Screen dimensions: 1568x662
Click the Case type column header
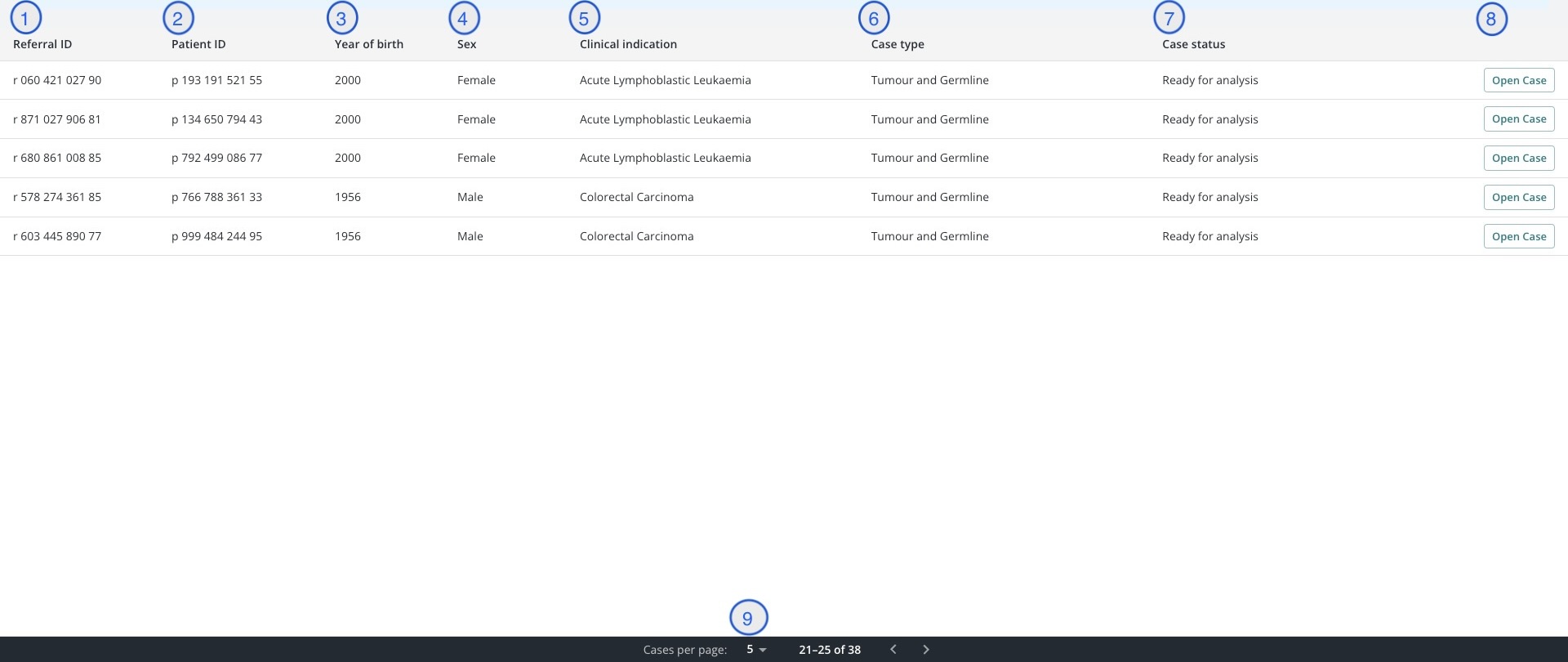click(x=898, y=44)
